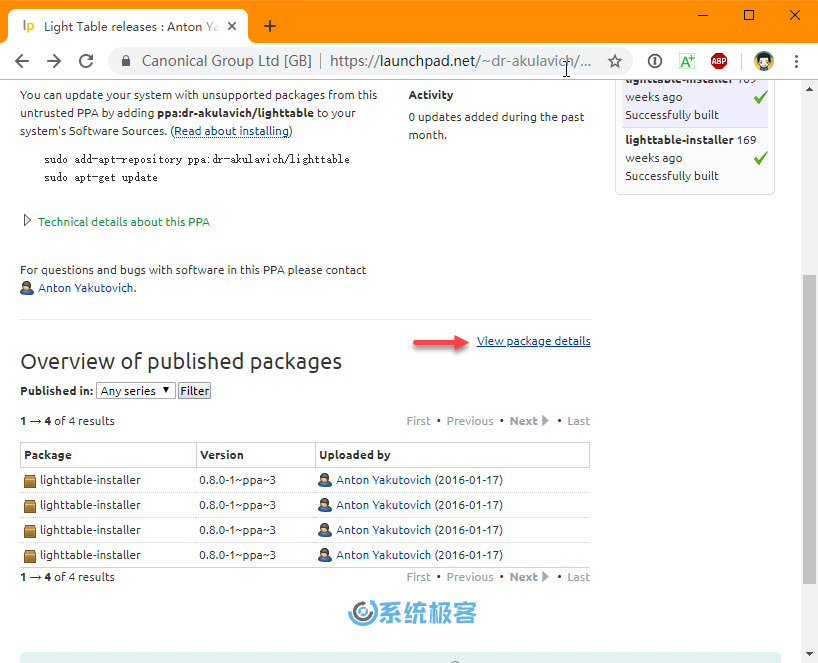
Task: Open the Read about installing link
Action: point(232,131)
